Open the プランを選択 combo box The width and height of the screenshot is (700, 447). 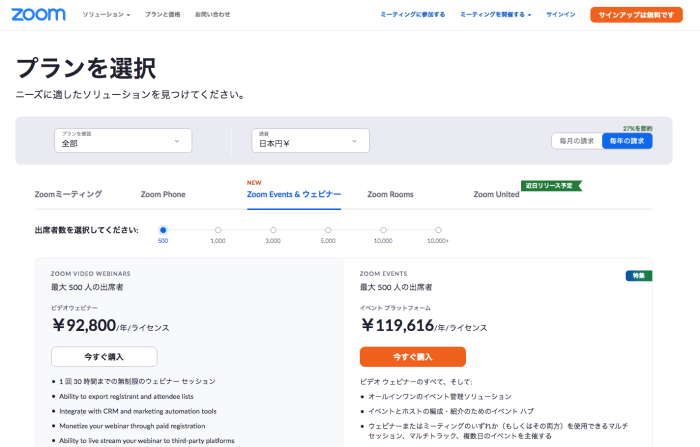coord(123,141)
